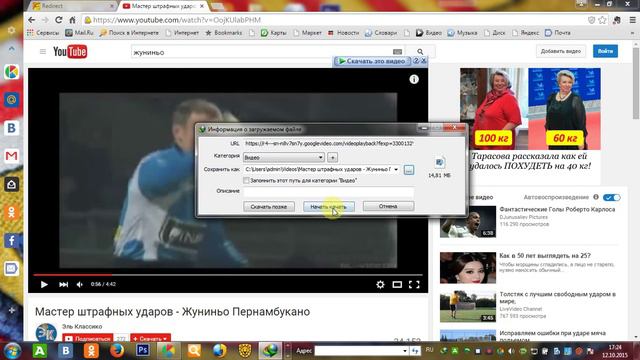
Task: Open Как в 50 лет выглядеть ad
Action: (544, 256)
